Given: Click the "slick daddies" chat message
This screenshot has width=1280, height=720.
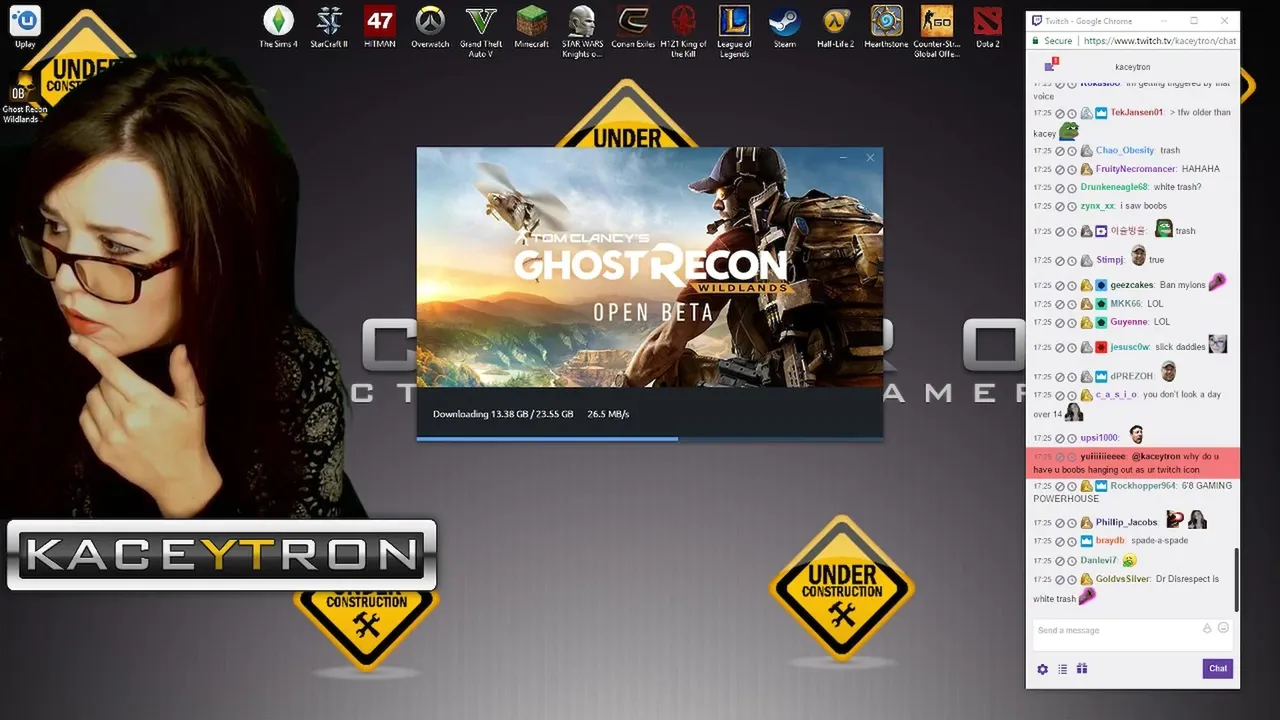Looking at the screenshot, I should pos(1180,347).
